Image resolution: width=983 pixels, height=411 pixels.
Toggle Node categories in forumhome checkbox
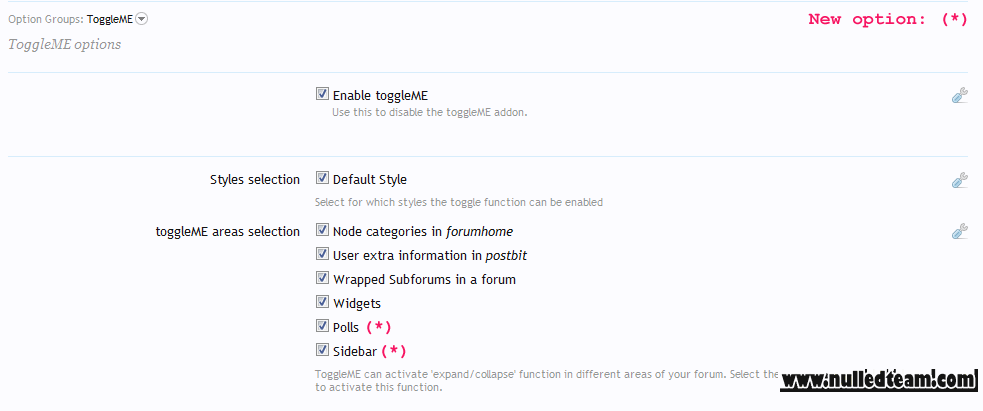coord(322,230)
